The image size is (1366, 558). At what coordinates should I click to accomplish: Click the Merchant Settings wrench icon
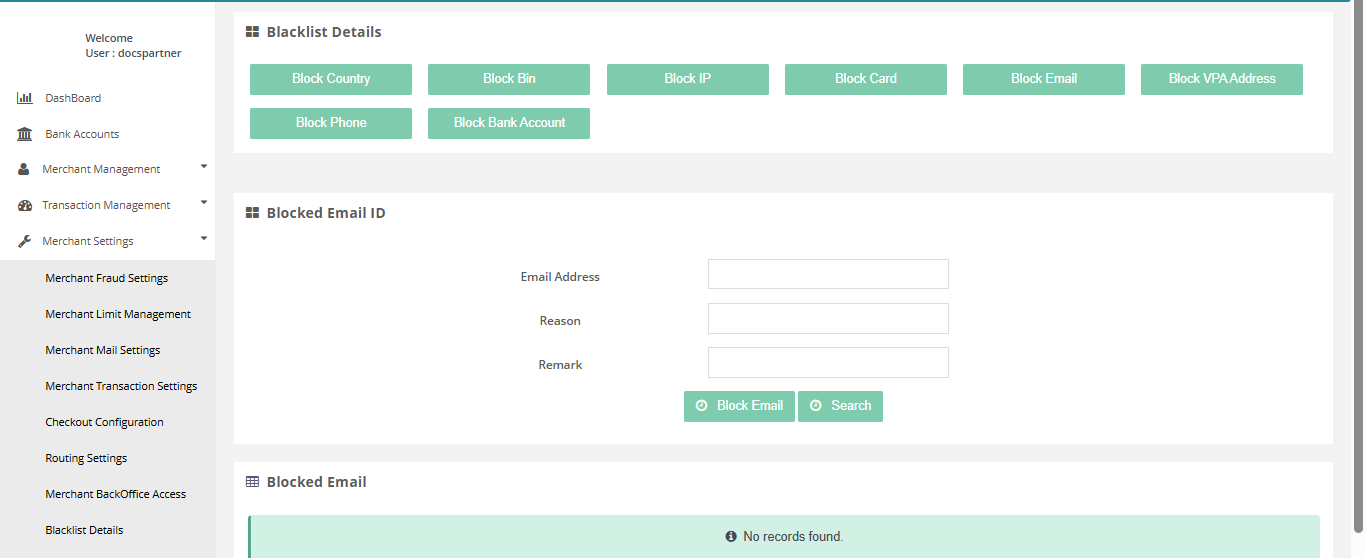tap(25, 241)
